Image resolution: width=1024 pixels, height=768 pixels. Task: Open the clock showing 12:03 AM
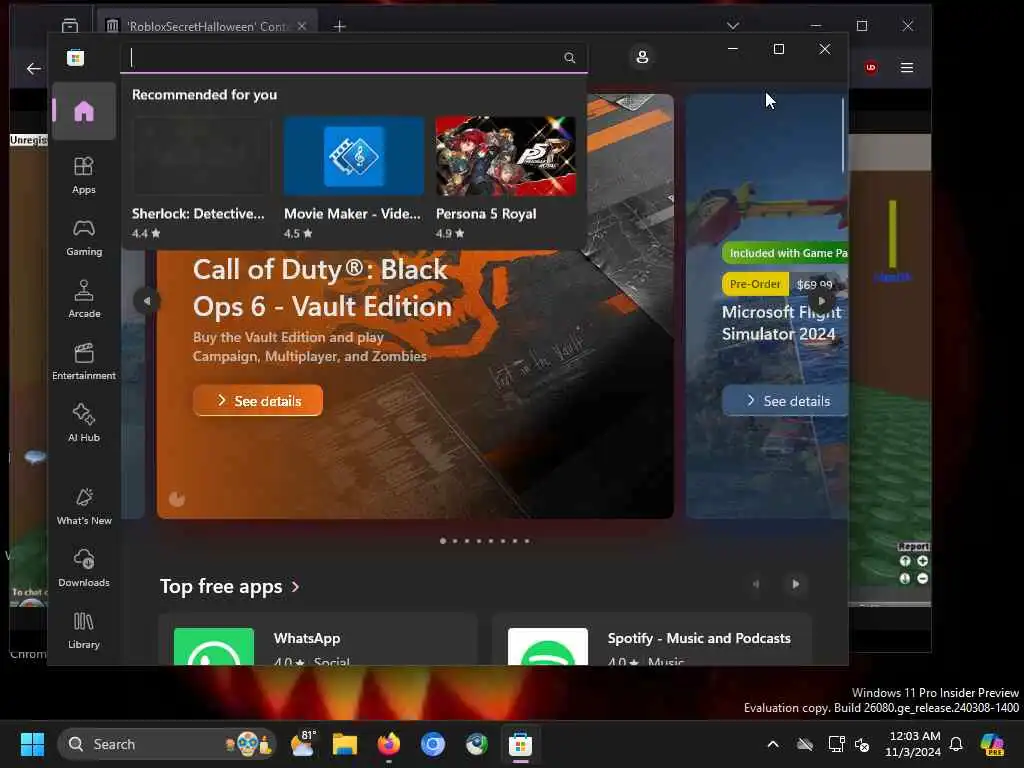click(914, 744)
